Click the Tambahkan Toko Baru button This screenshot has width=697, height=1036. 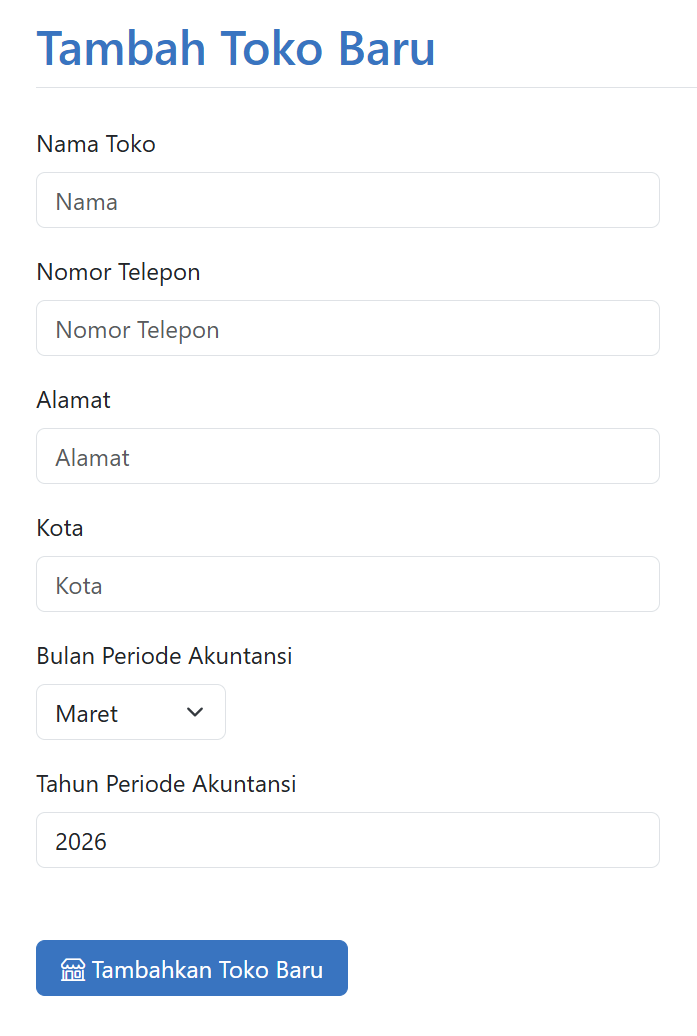(191, 968)
